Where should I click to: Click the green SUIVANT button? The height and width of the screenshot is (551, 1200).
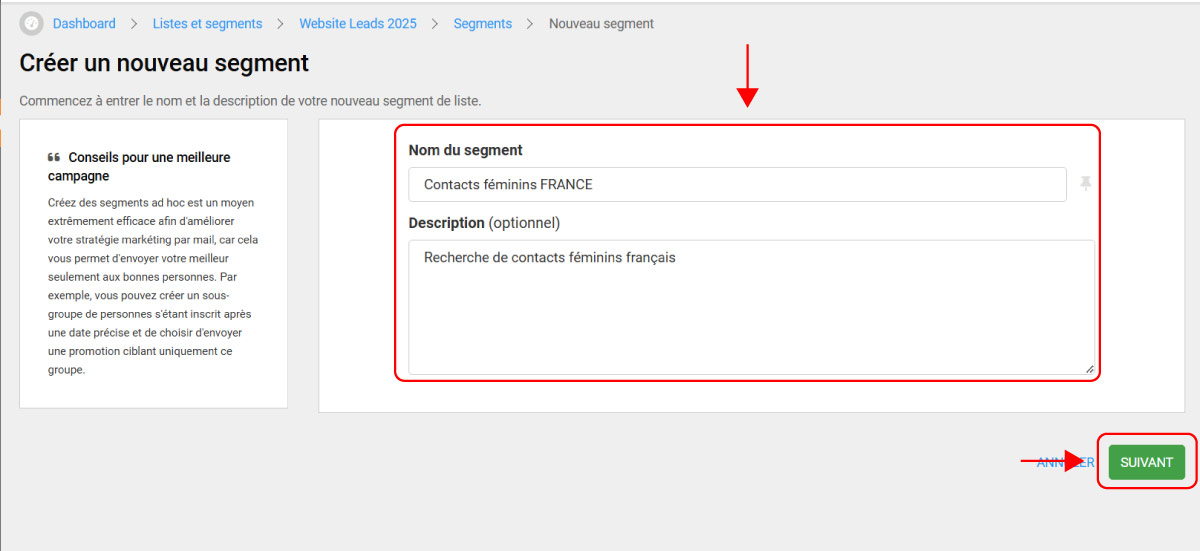click(1146, 462)
